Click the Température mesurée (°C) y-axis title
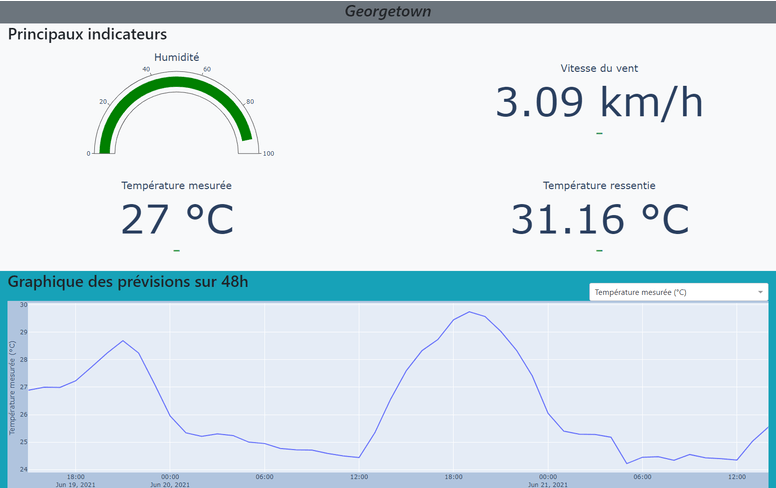Viewport: 776px width, 488px height. coord(12,388)
